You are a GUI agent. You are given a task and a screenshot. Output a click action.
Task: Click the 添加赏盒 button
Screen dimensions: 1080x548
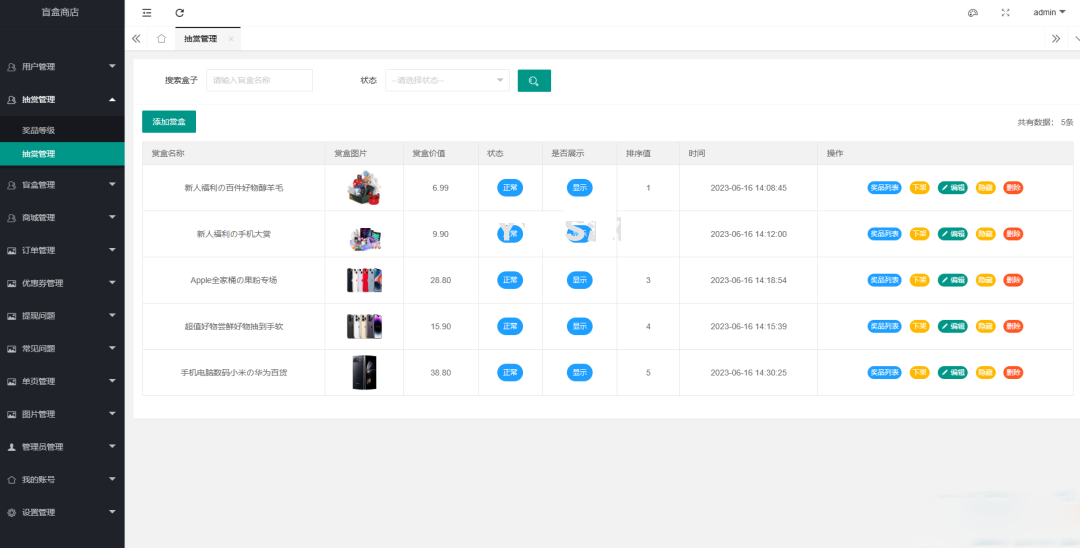pos(169,122)
